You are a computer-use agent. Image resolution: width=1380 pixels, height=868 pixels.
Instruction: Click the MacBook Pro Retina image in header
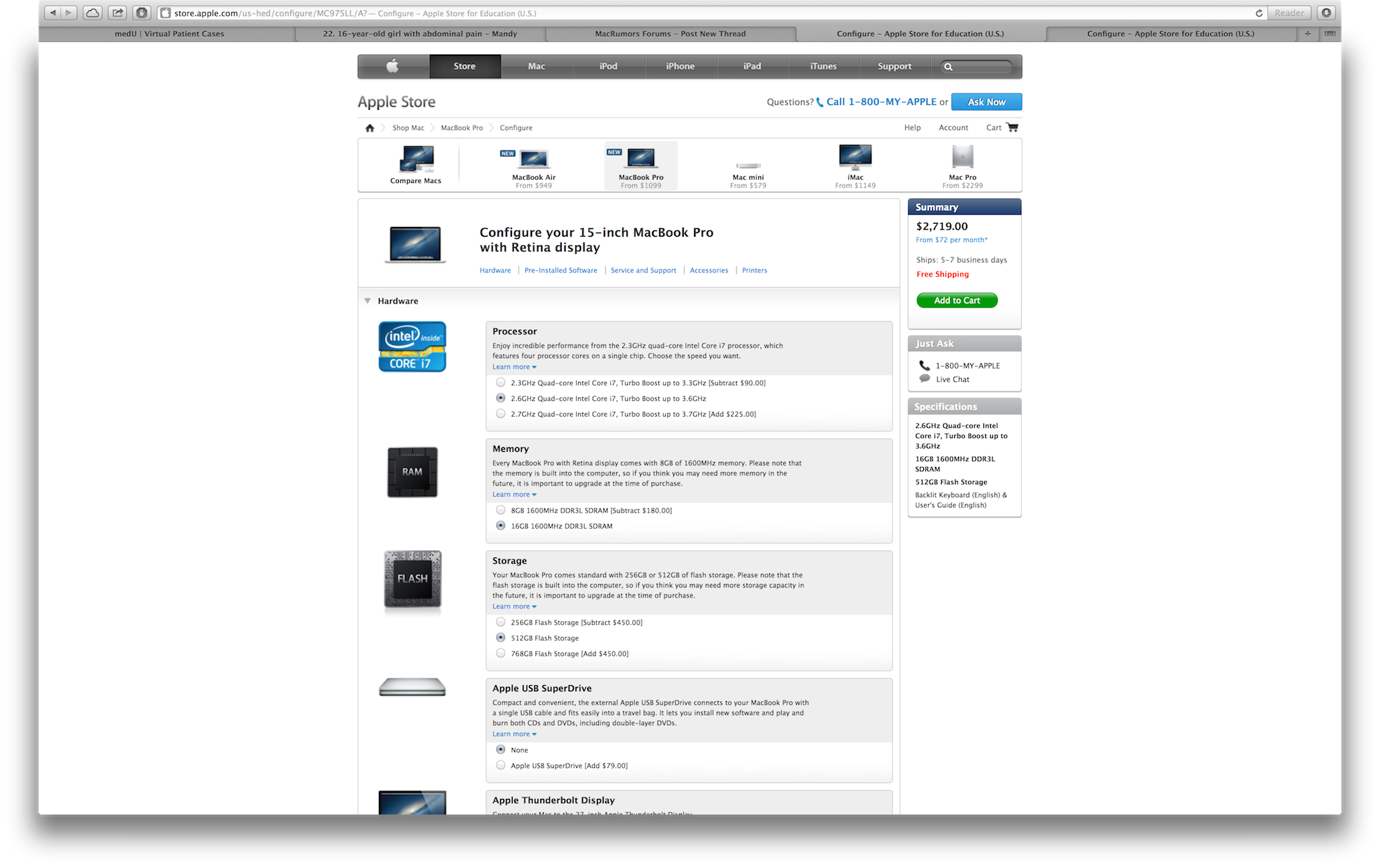point(415,244)
